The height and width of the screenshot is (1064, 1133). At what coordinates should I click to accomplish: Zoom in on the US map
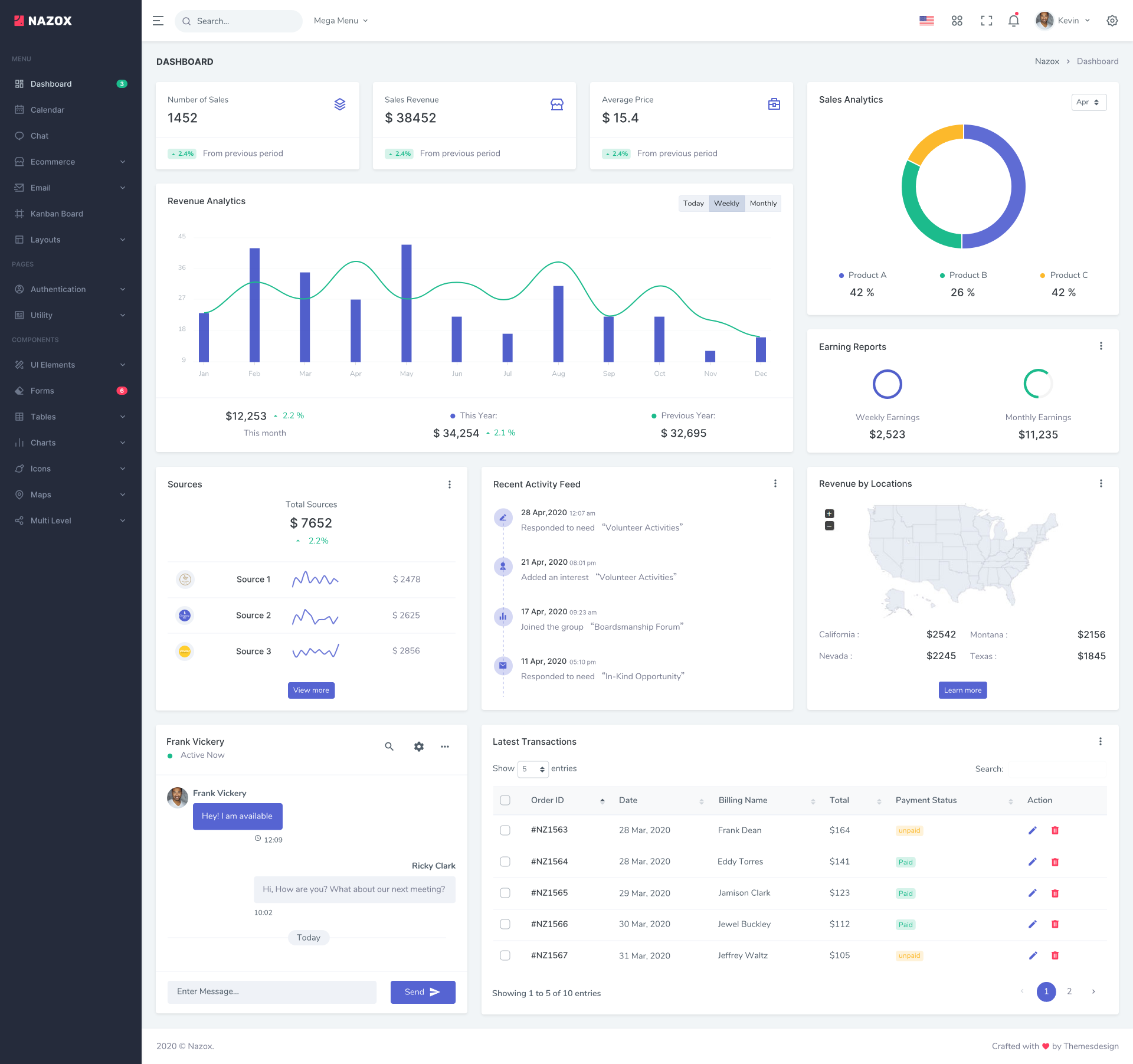[x=829, y=513]
